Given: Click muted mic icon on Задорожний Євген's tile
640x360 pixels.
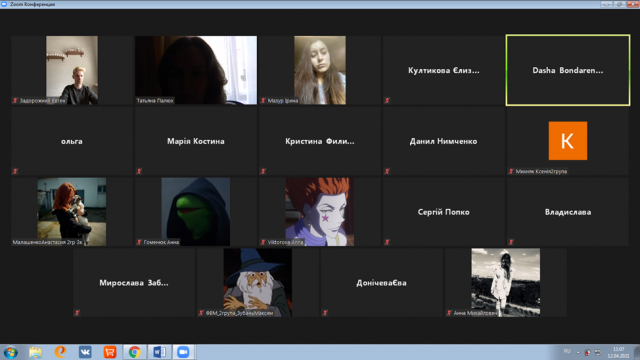Looking at the screenshot, I should (x=16, y=100).
